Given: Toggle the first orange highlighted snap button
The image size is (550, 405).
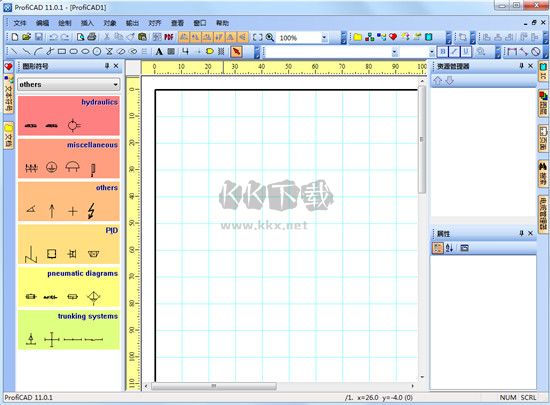Looking at the screenshot, I should (x=184, y=37).
